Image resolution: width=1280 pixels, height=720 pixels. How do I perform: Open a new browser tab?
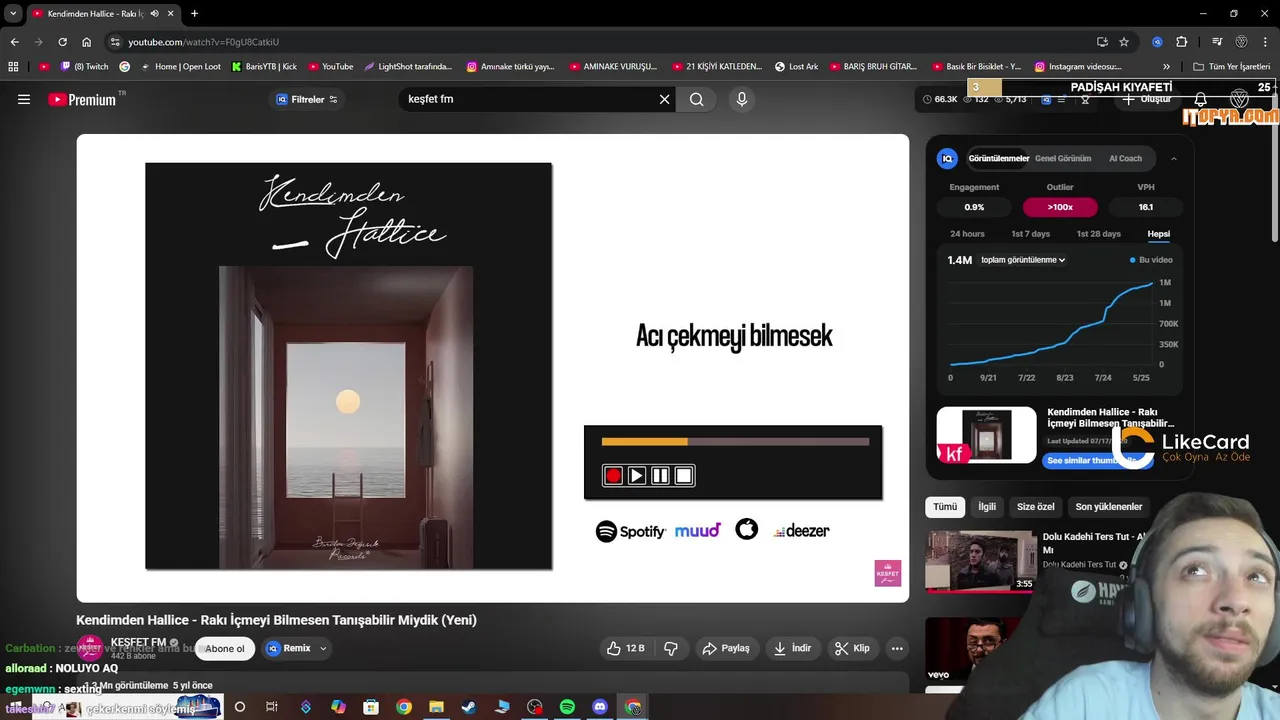pyautogui.click(x=194, y=14)
